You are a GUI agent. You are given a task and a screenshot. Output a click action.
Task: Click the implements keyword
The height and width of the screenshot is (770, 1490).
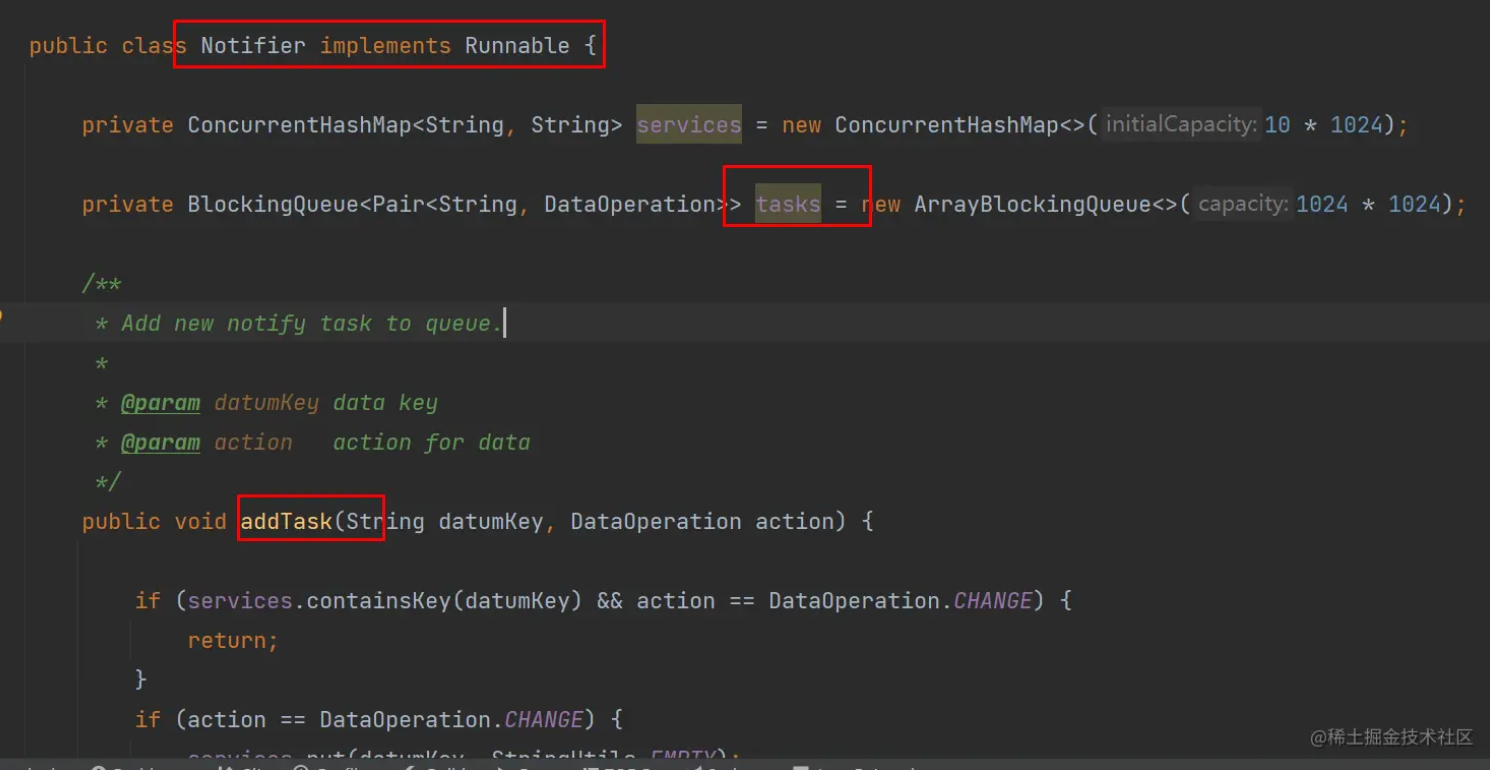point(385,46)
